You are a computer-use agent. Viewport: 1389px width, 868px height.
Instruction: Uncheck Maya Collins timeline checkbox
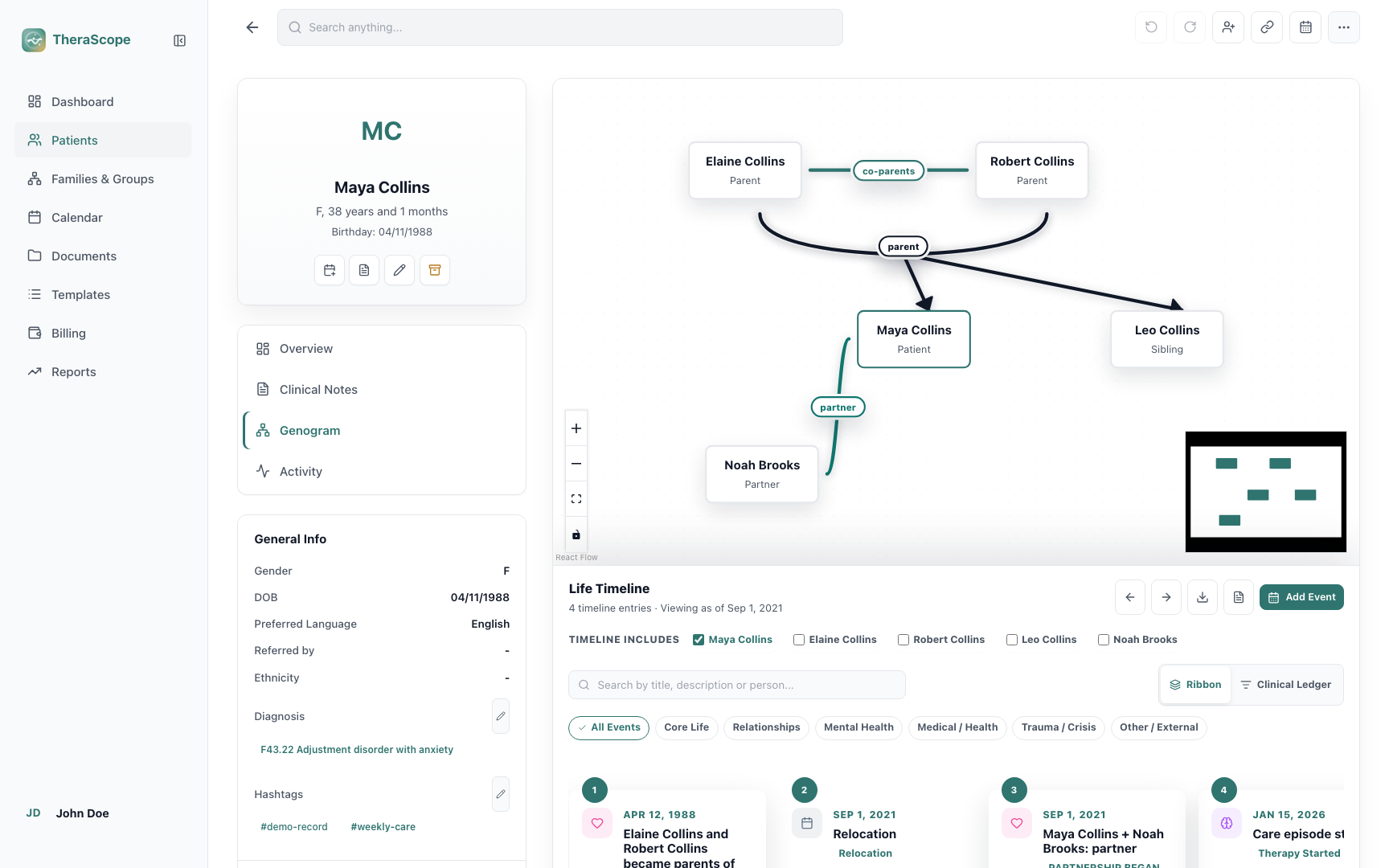(x=699, y=640)
